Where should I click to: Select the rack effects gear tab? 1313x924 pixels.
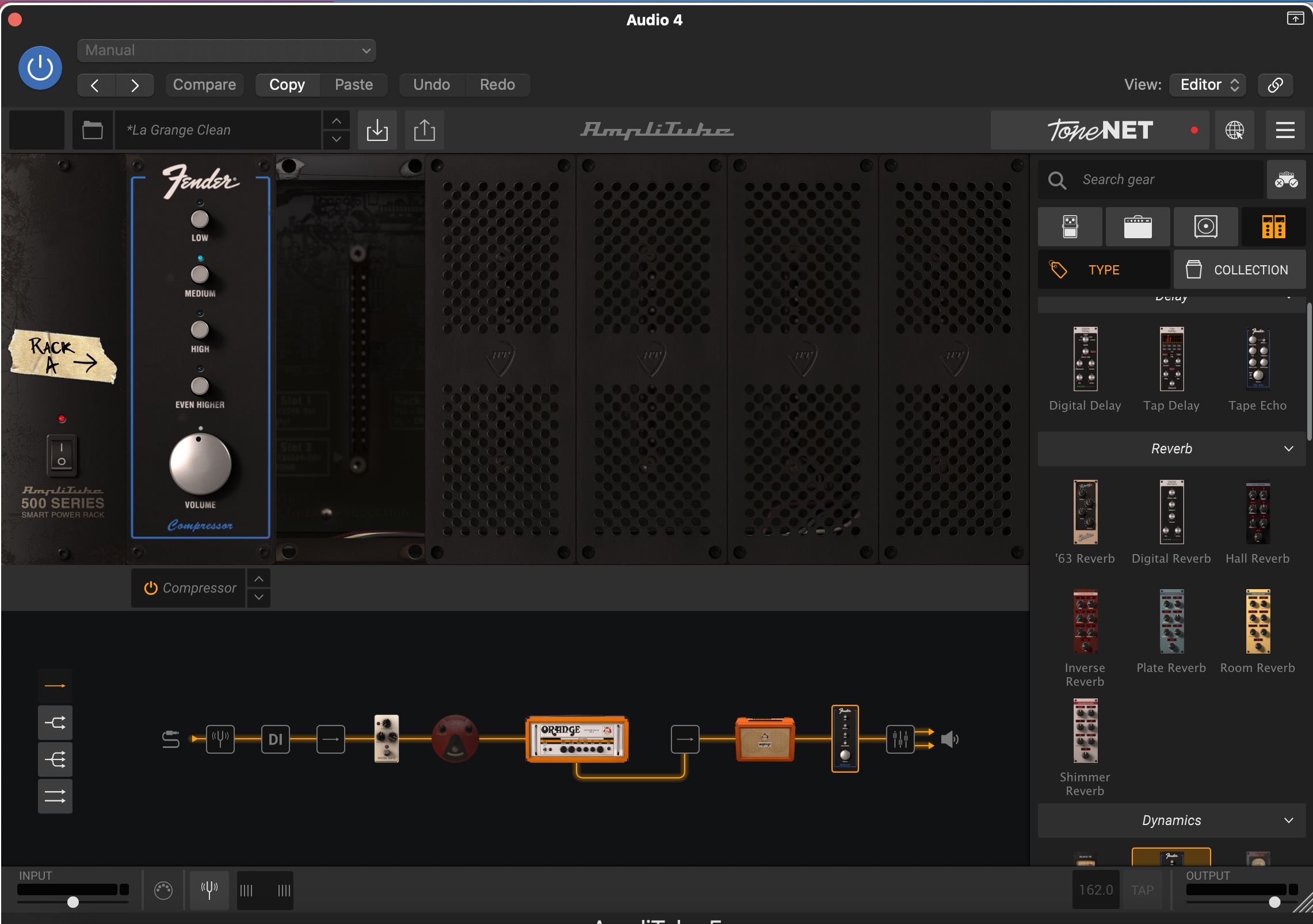(x=1273, y=227)
